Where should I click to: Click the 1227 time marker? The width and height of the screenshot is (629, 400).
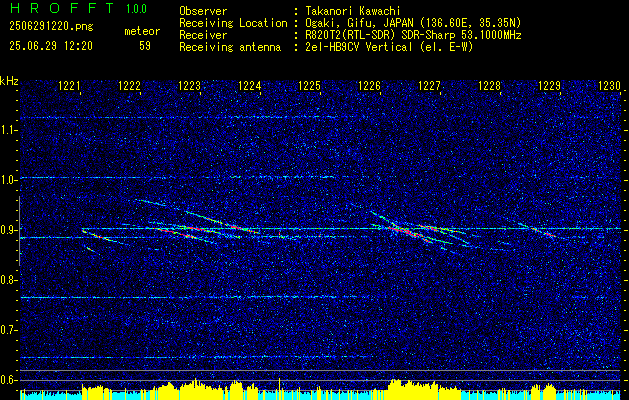pos(429,86)
